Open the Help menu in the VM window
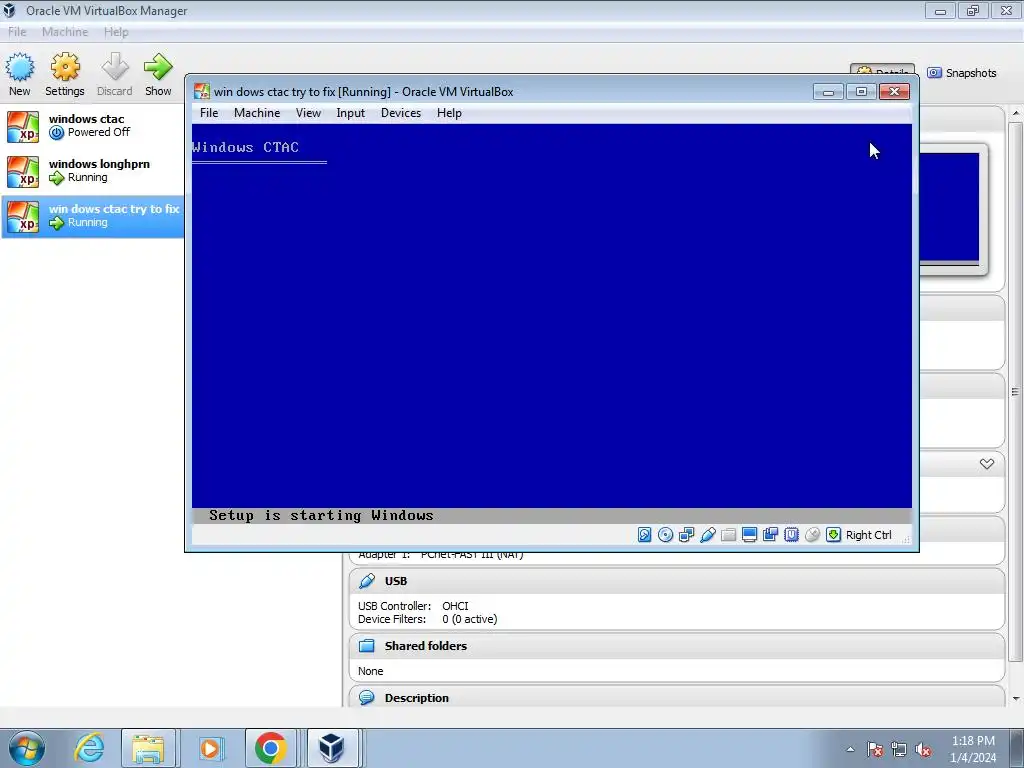 pos(449,113)
